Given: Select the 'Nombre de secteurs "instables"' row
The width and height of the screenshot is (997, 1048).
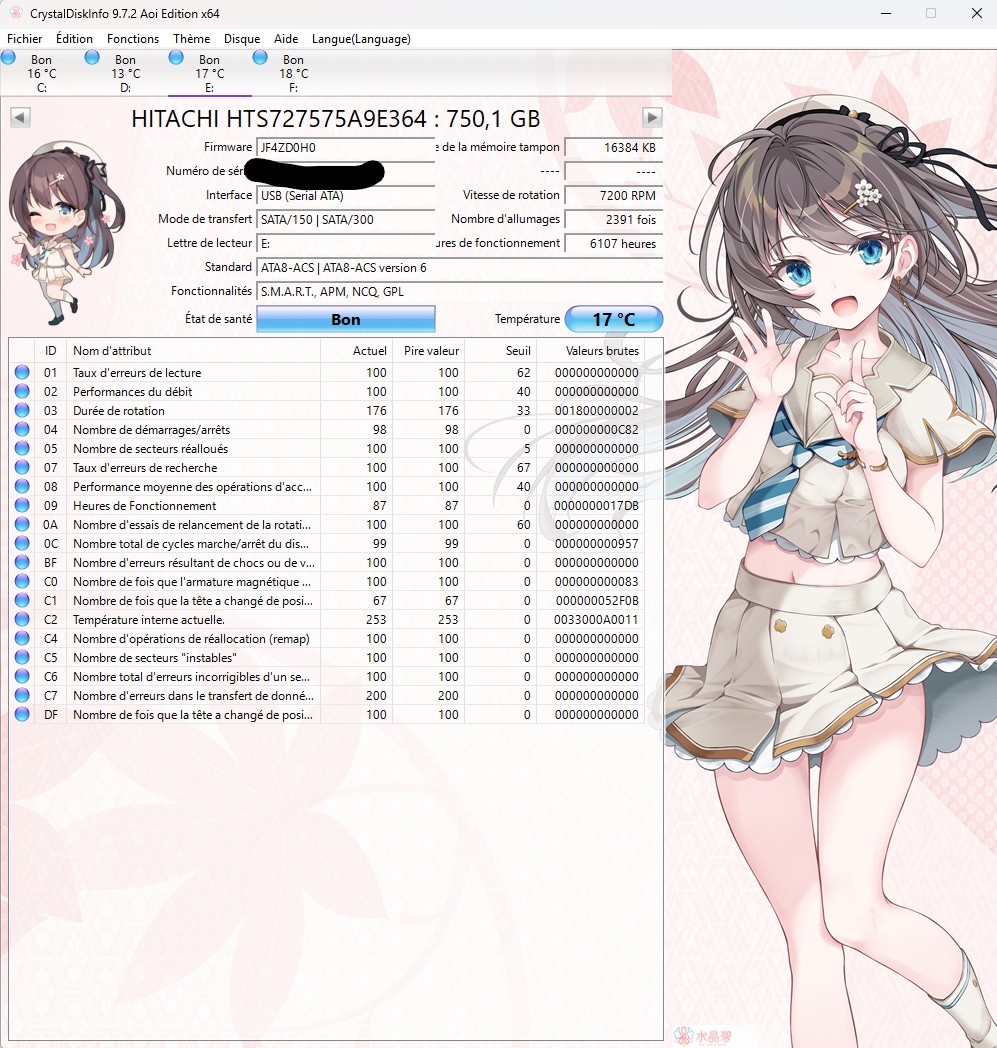Looking at the screenshot, I should [190, 658].
